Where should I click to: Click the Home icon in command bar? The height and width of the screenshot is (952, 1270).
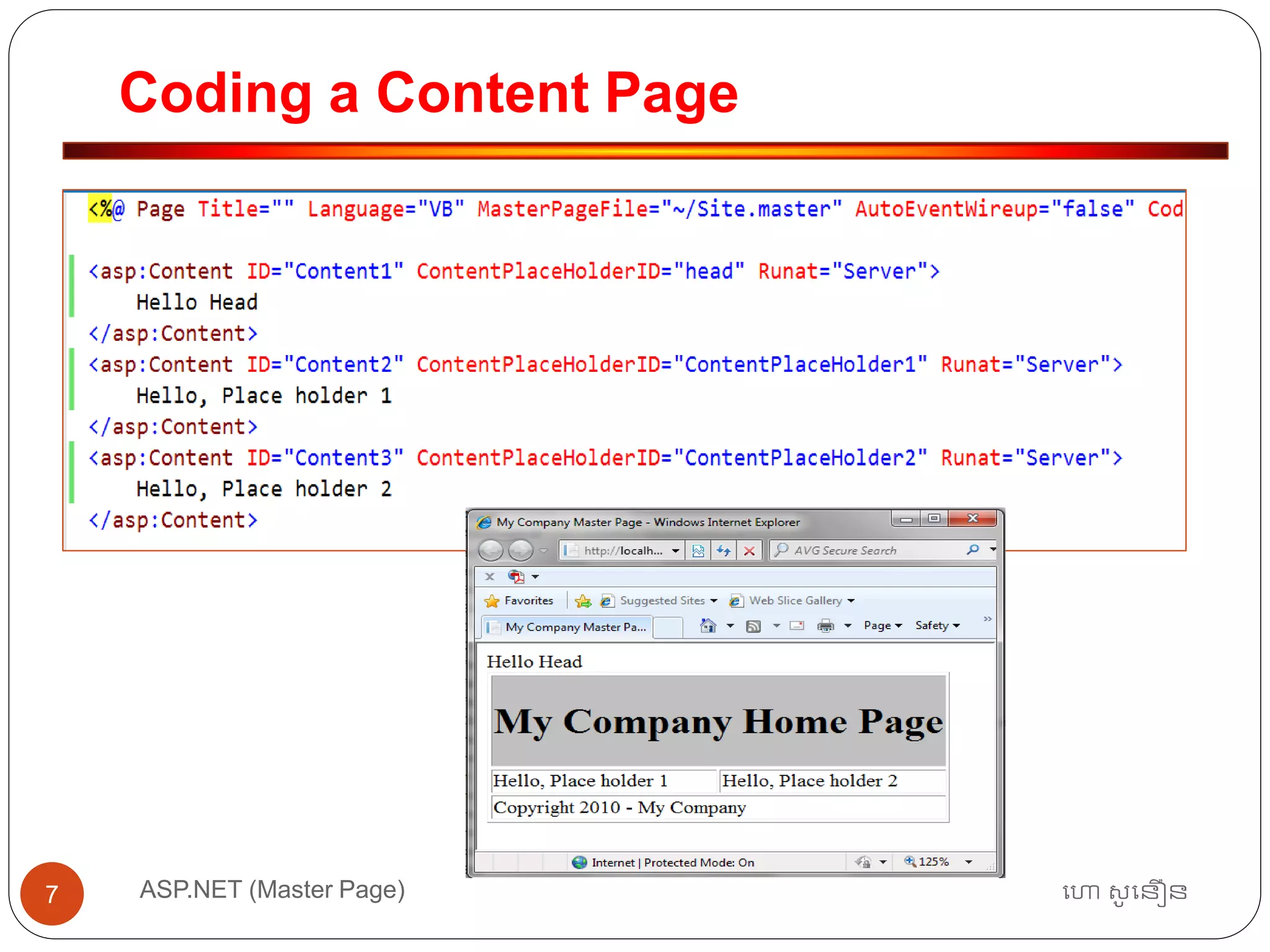pos(708,625)
